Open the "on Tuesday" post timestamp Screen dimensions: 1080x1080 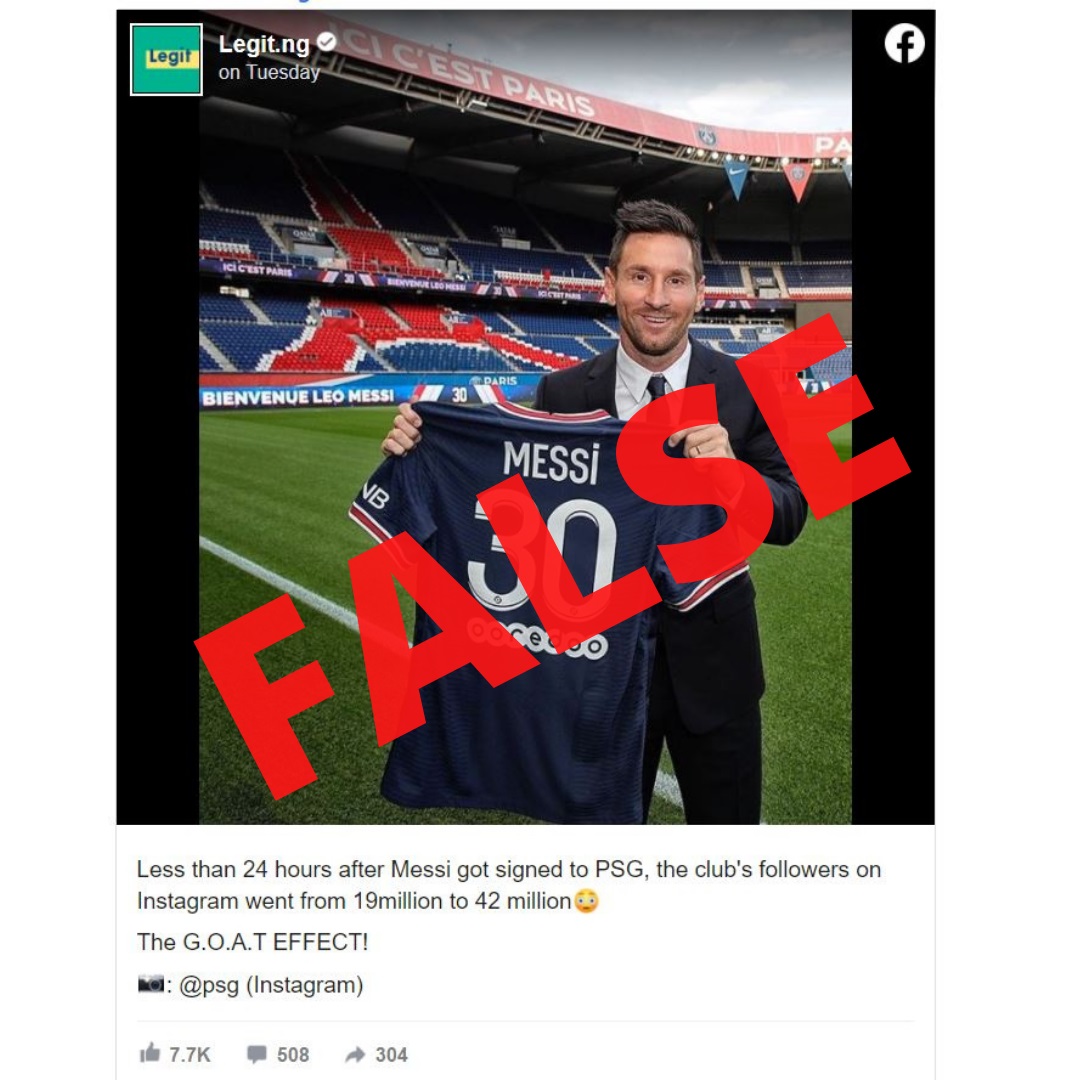269,72
